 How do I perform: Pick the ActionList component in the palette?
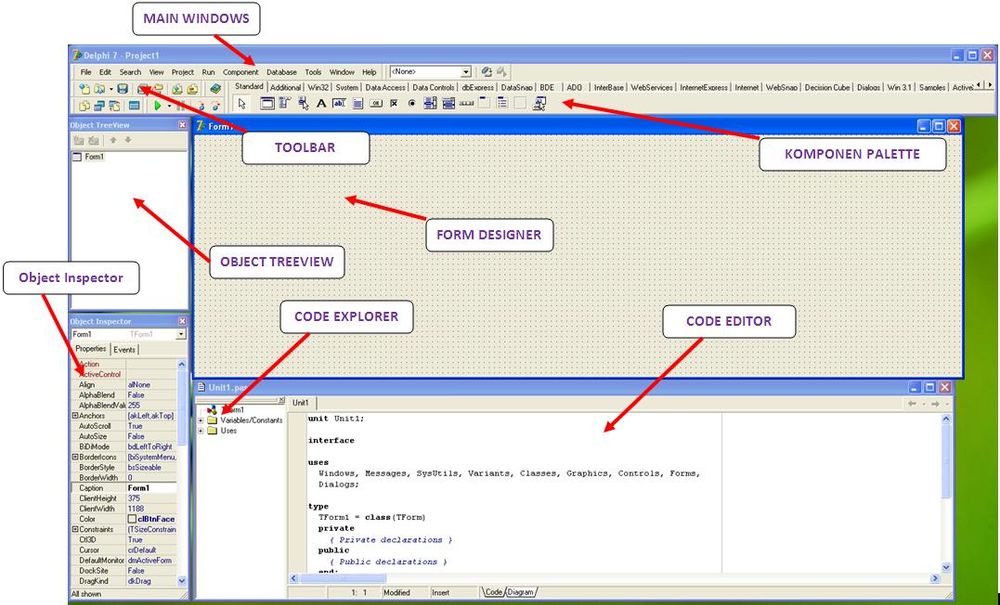click(540, 103)
